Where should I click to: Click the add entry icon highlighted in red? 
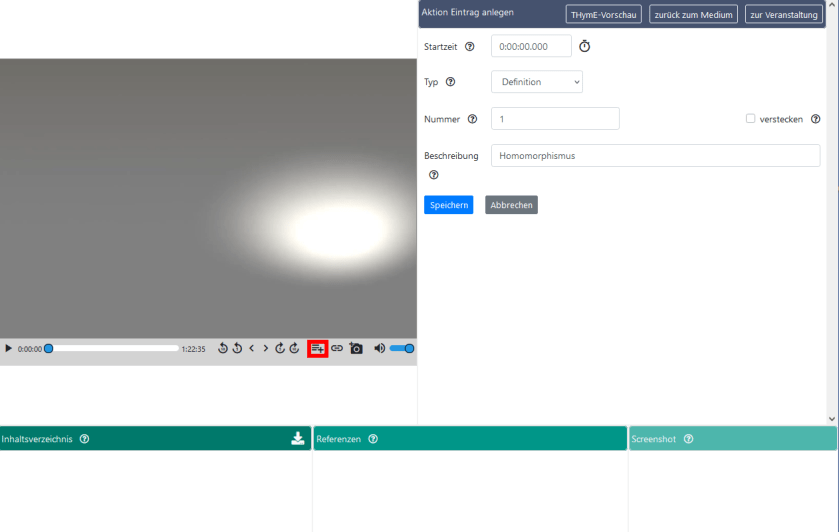coord(318,349)
